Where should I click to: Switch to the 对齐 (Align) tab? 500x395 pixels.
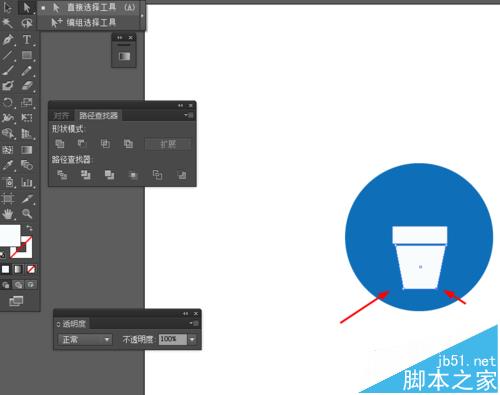point(62,116)
